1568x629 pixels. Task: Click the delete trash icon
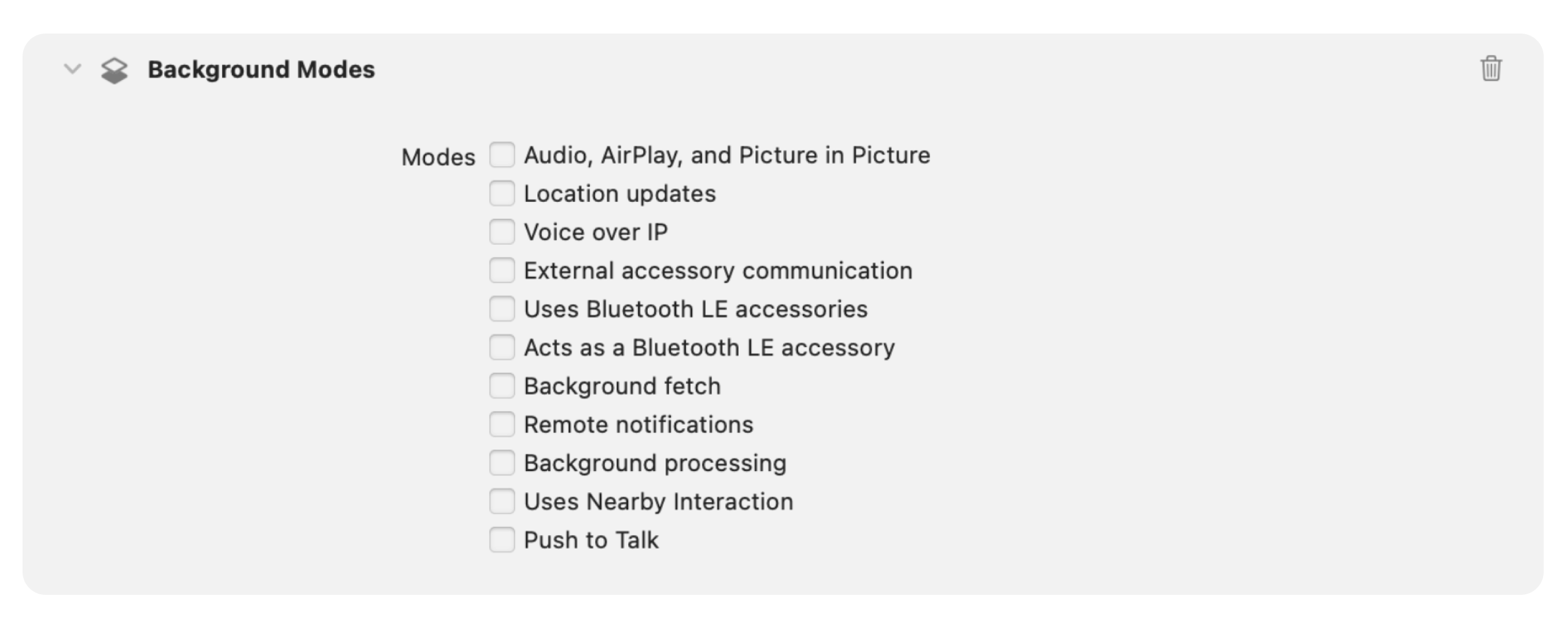click(x=1493, y=69)
